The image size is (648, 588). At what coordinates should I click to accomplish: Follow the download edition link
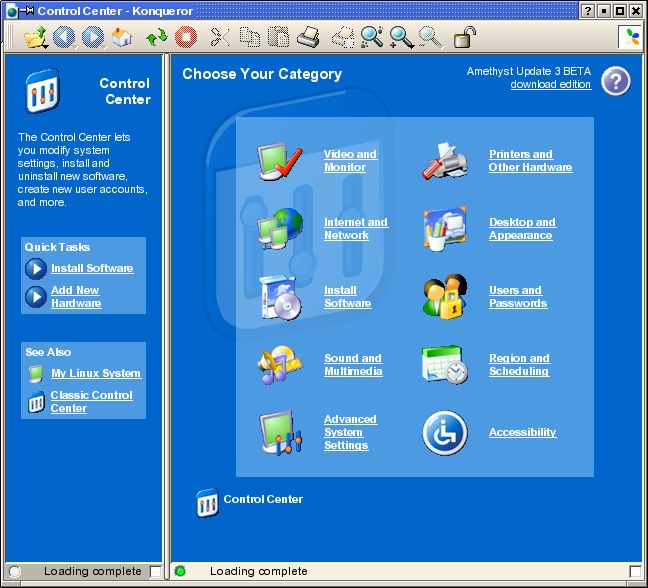coord(550,84)
